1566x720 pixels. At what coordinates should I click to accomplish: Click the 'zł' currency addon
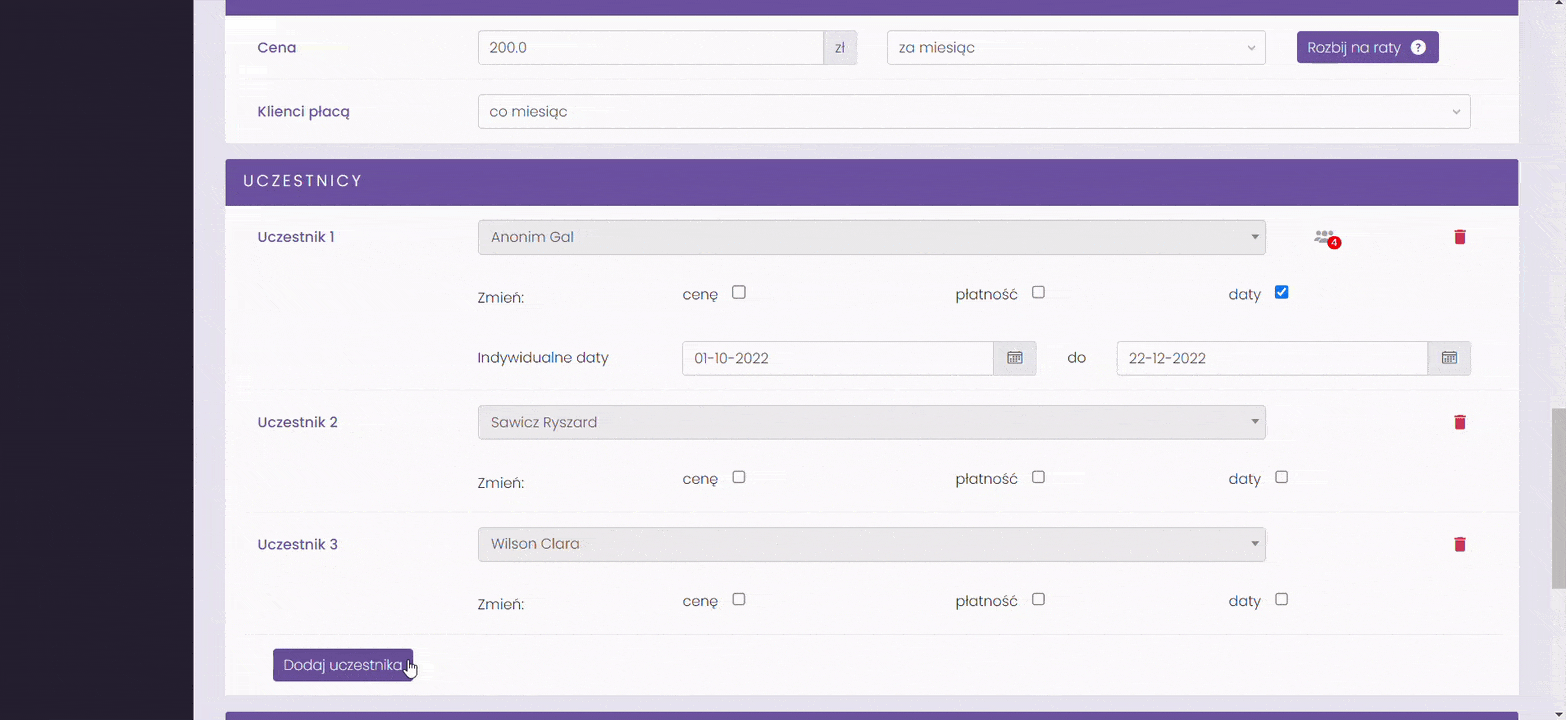[x=840, y=47]
